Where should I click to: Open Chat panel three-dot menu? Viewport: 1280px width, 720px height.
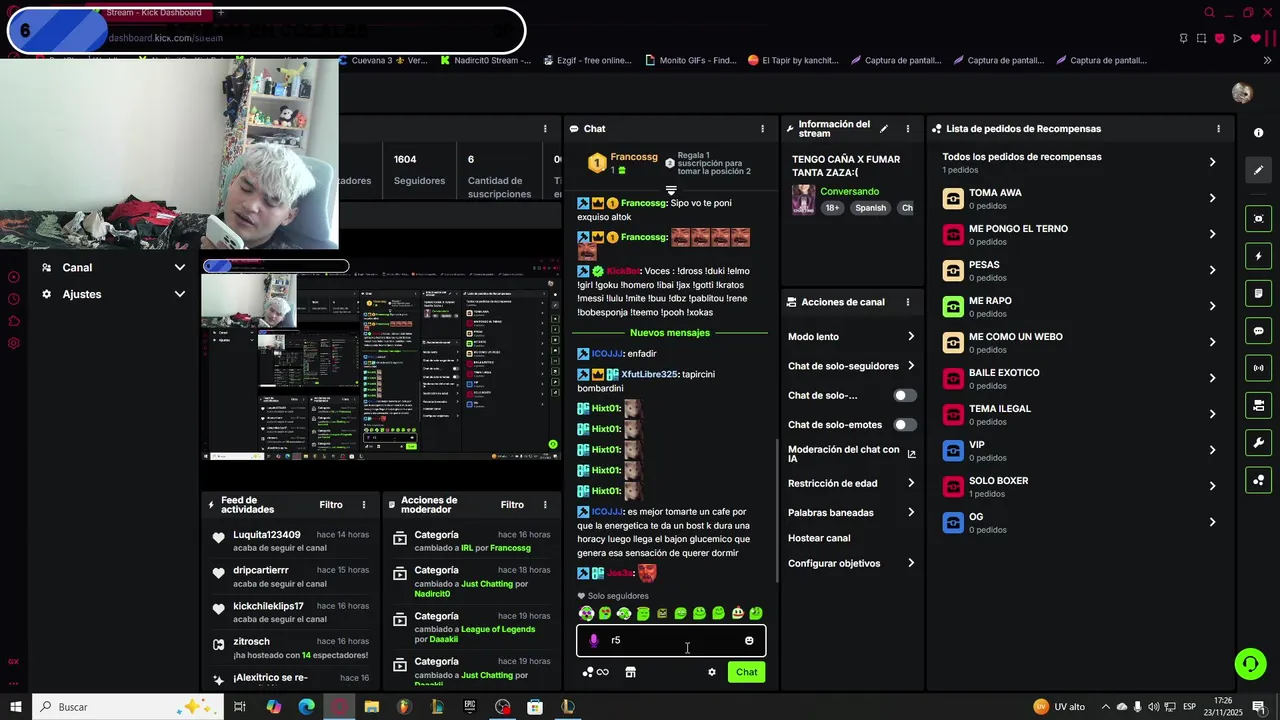pos(762,129)
